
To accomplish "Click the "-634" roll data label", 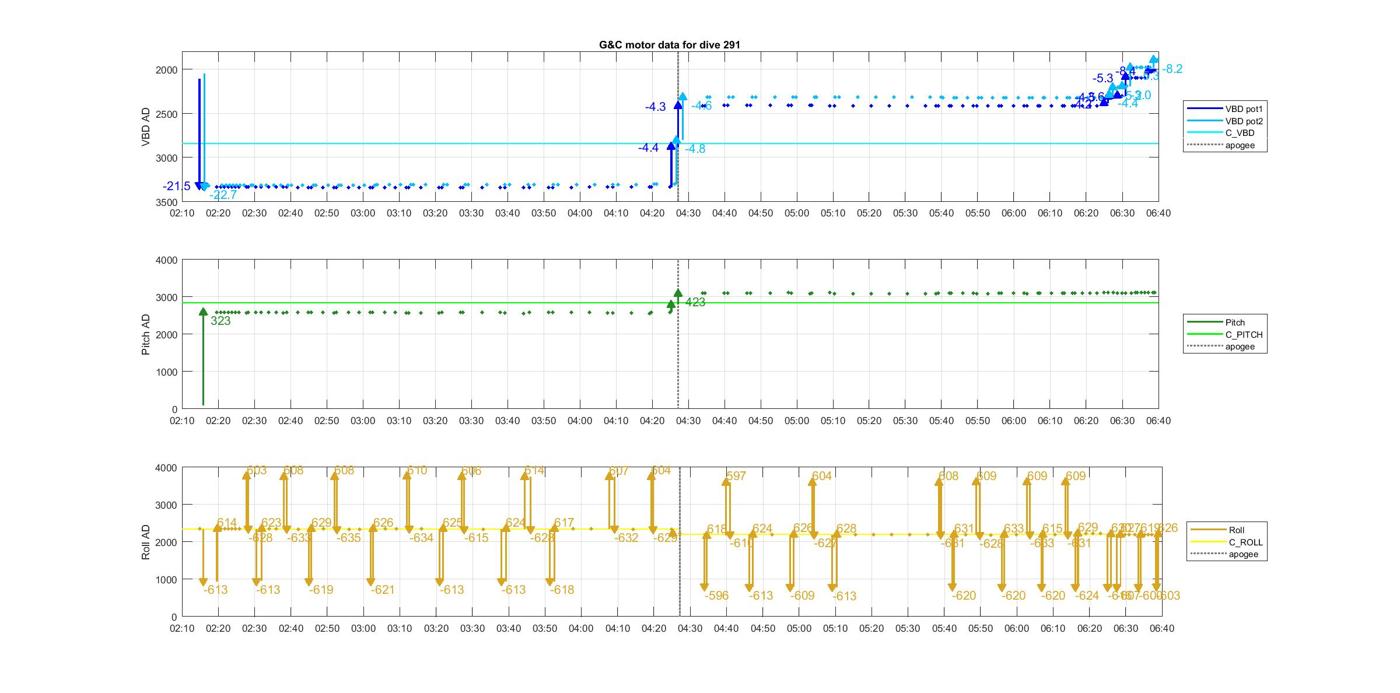I will pyautogui.click(x=421, y=538).
